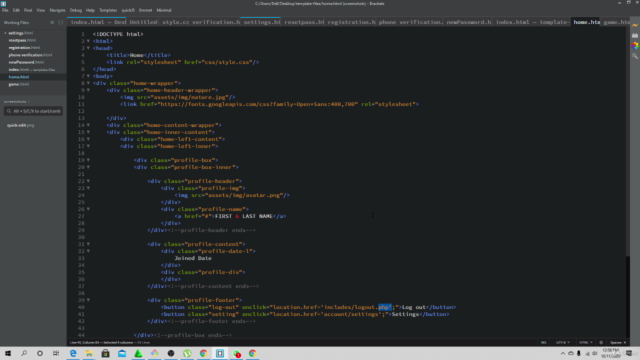Switch to the verification.html tab
640x360 pixels.
point(216,22)
